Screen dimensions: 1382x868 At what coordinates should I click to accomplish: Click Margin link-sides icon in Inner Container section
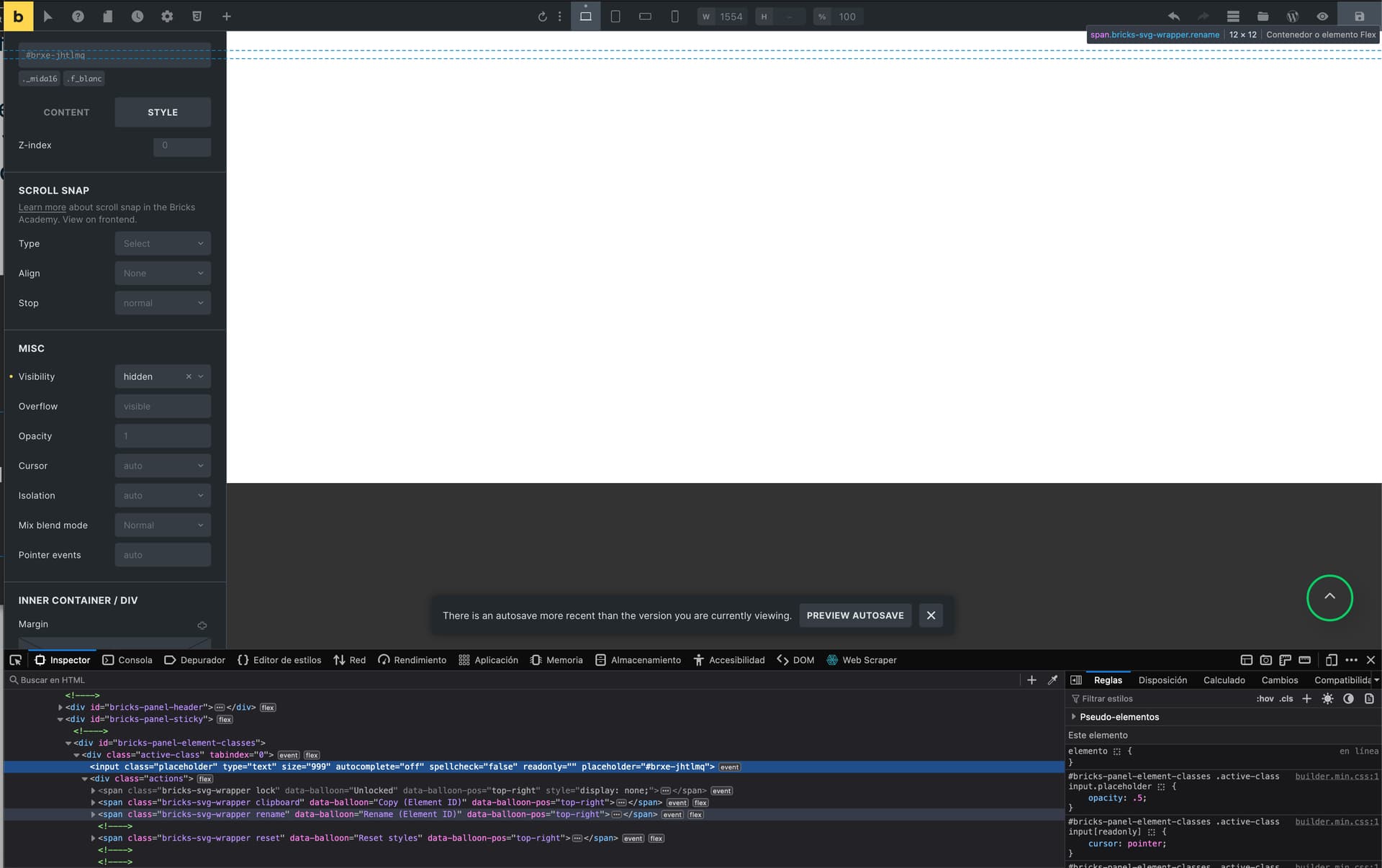(202, 625)
